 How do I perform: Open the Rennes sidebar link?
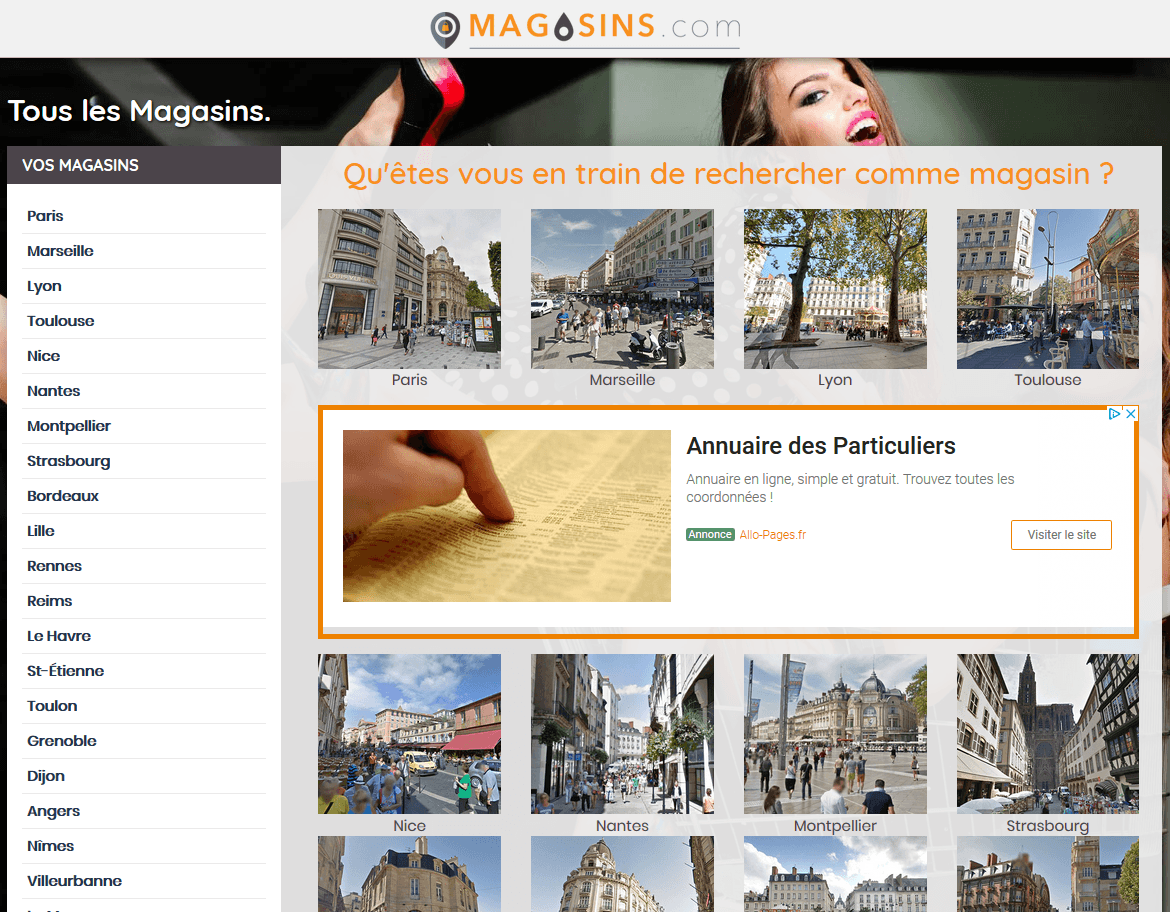coord(54,566)
